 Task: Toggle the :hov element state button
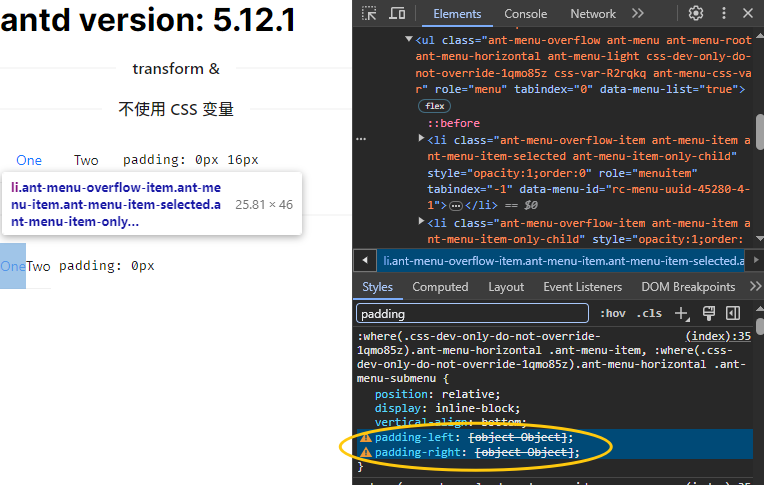tap(612, 313)
